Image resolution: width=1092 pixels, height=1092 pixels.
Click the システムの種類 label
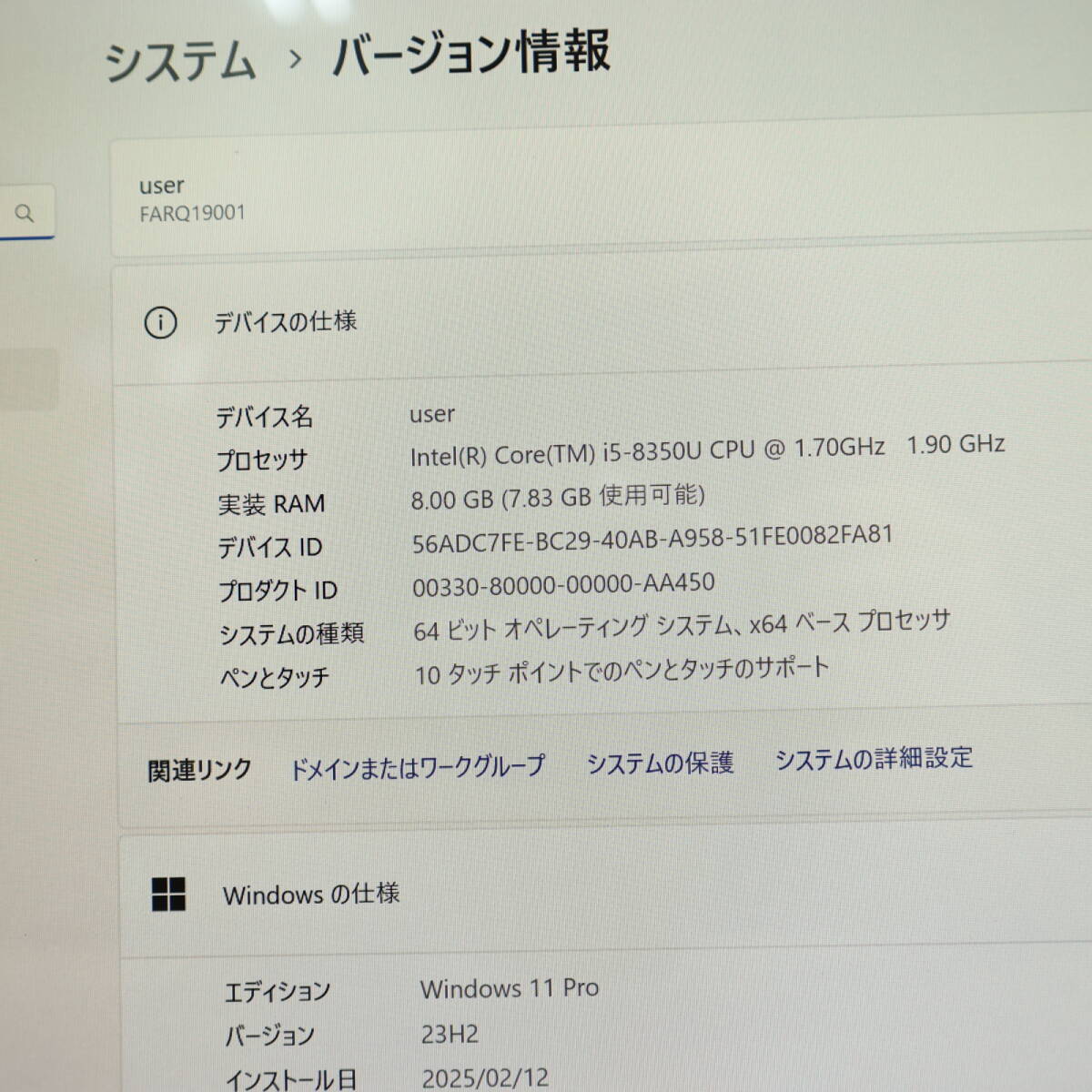[x=292, y=633]
